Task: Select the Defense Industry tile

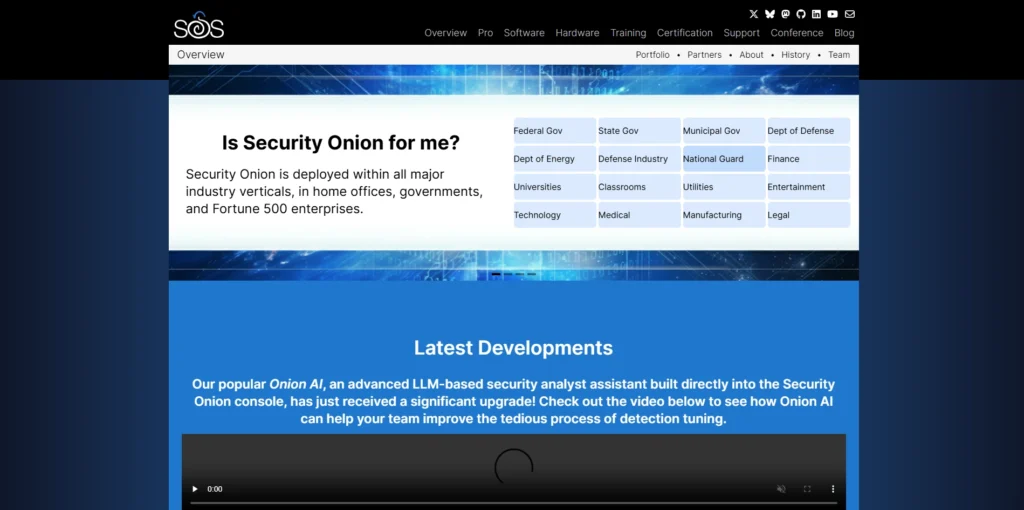Action: coord(639,159)
